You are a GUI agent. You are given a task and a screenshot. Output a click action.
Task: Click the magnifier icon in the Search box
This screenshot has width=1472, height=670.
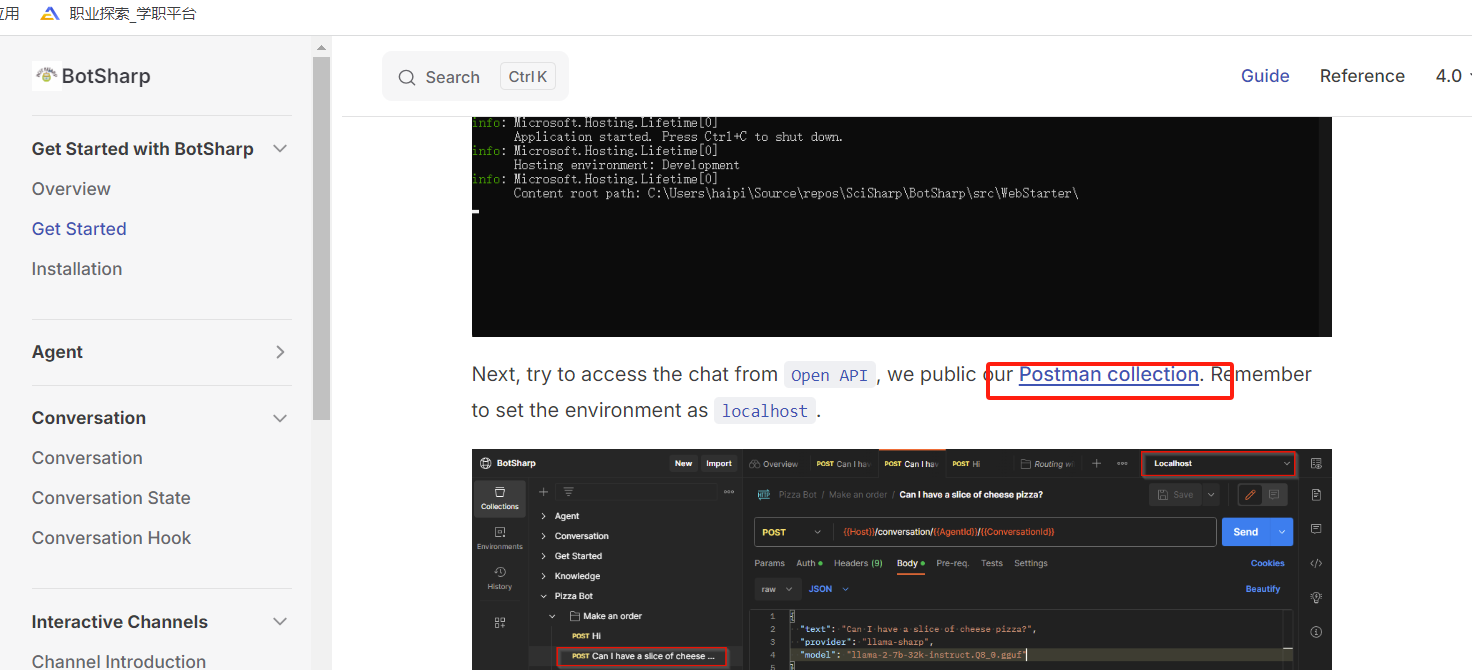pos(406,78)
